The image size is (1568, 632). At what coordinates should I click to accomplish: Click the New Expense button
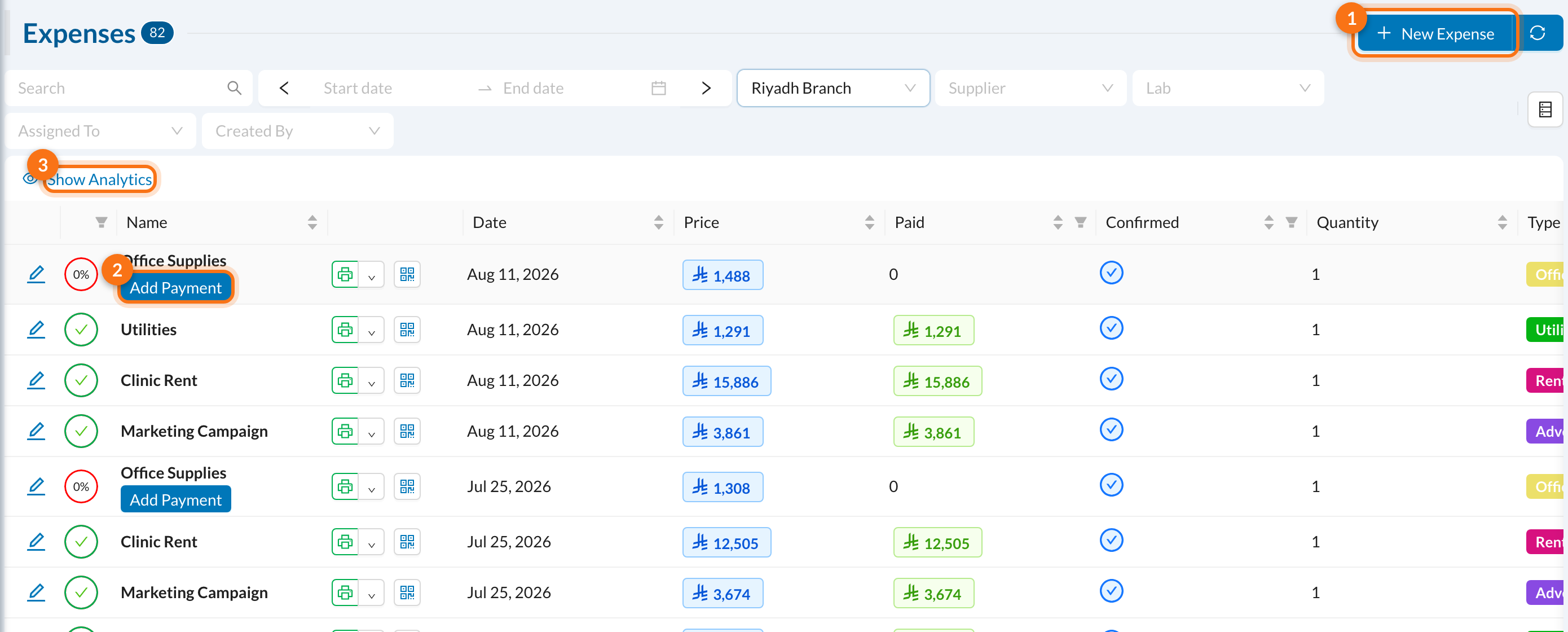click(x=1436, y=33)
